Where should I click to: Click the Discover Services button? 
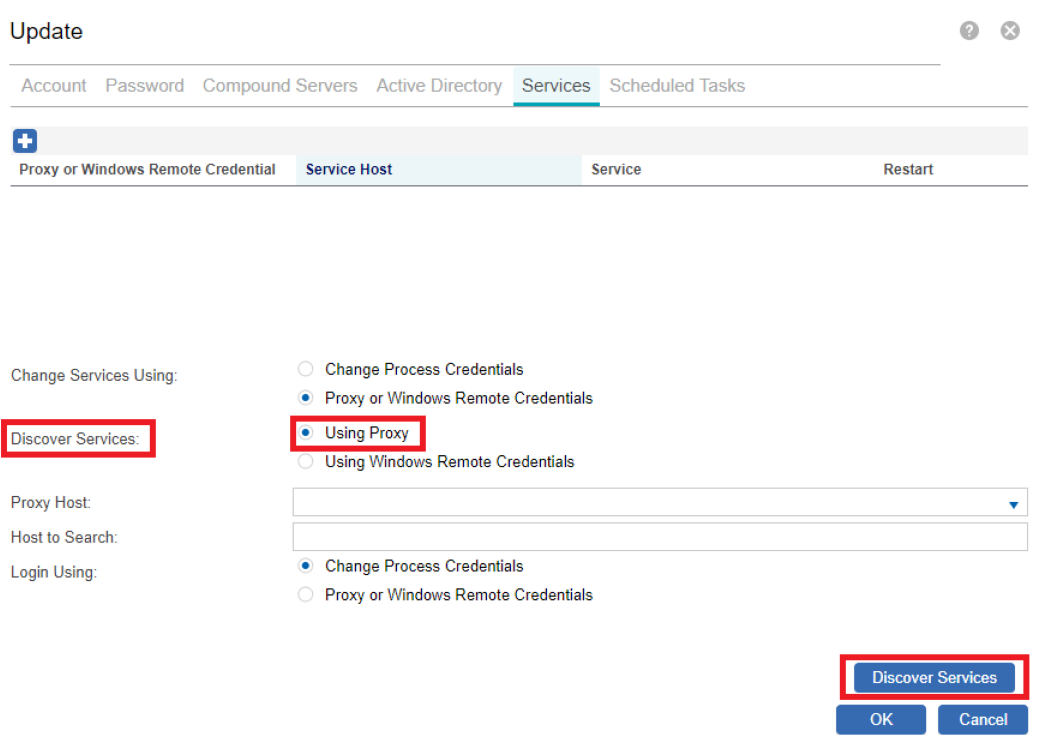934,678
